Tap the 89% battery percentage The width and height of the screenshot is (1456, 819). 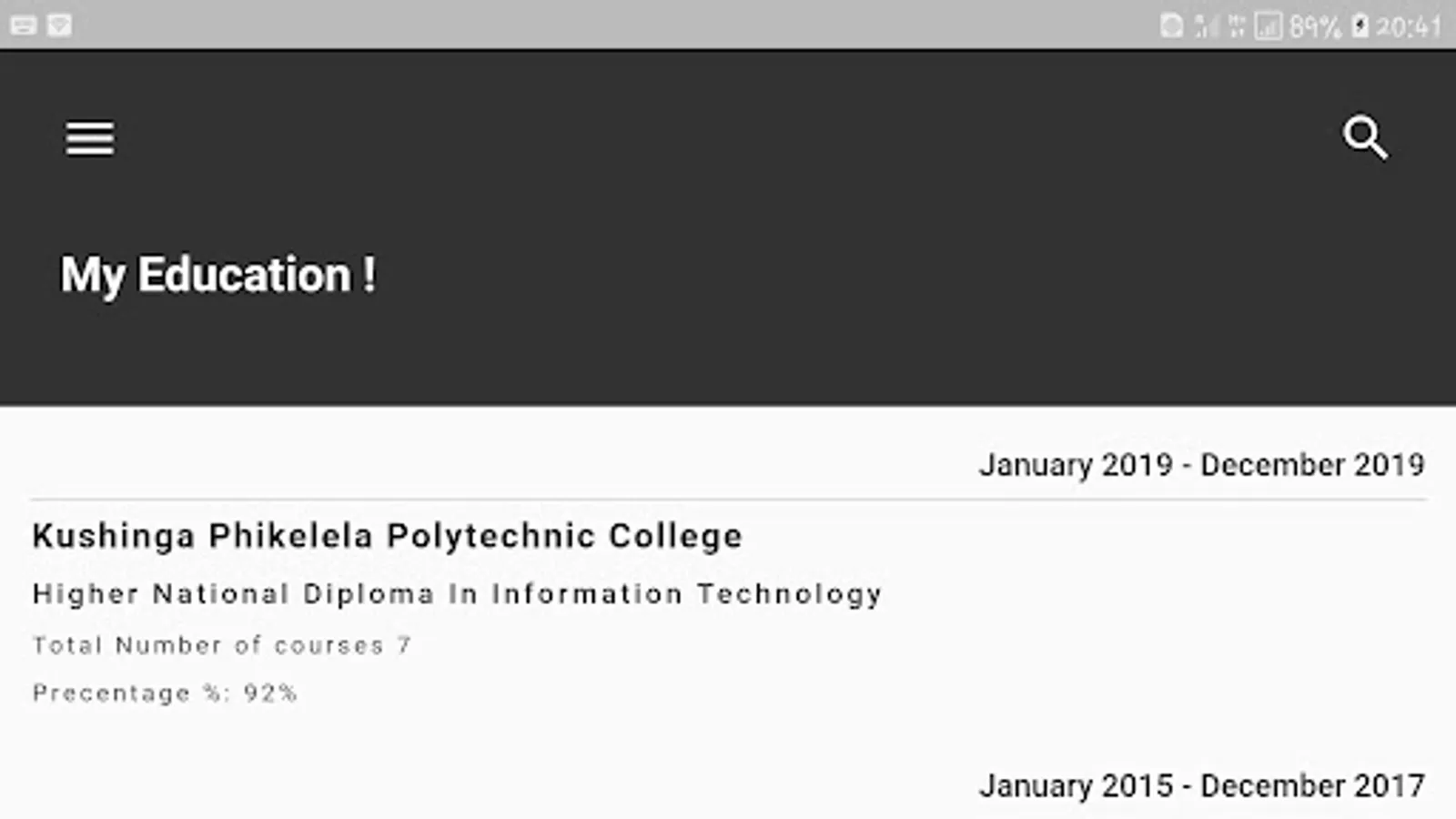click(x=1314, y=26)
